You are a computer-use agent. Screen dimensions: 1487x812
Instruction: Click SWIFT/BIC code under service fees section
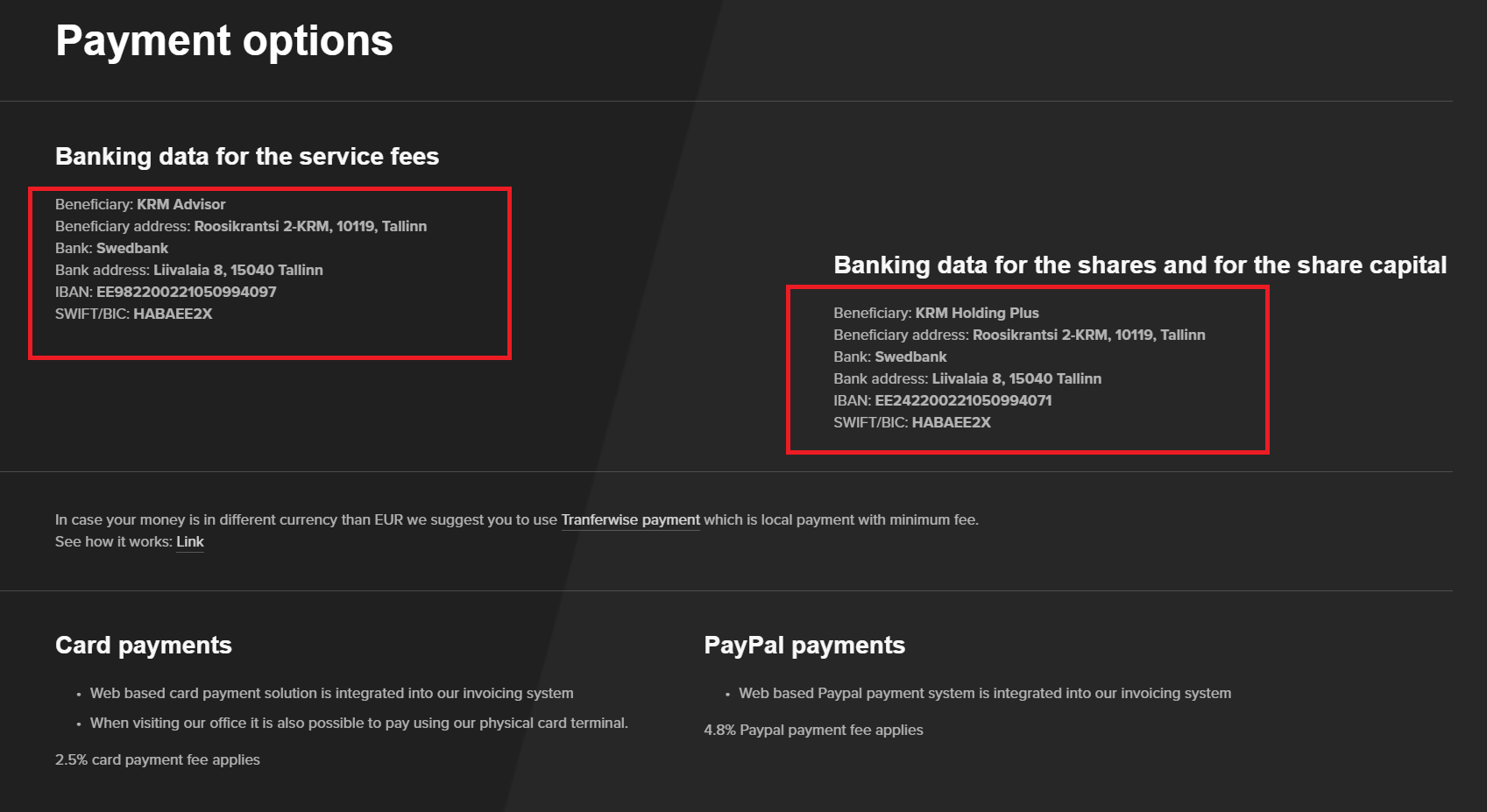[x=173, y=314]
